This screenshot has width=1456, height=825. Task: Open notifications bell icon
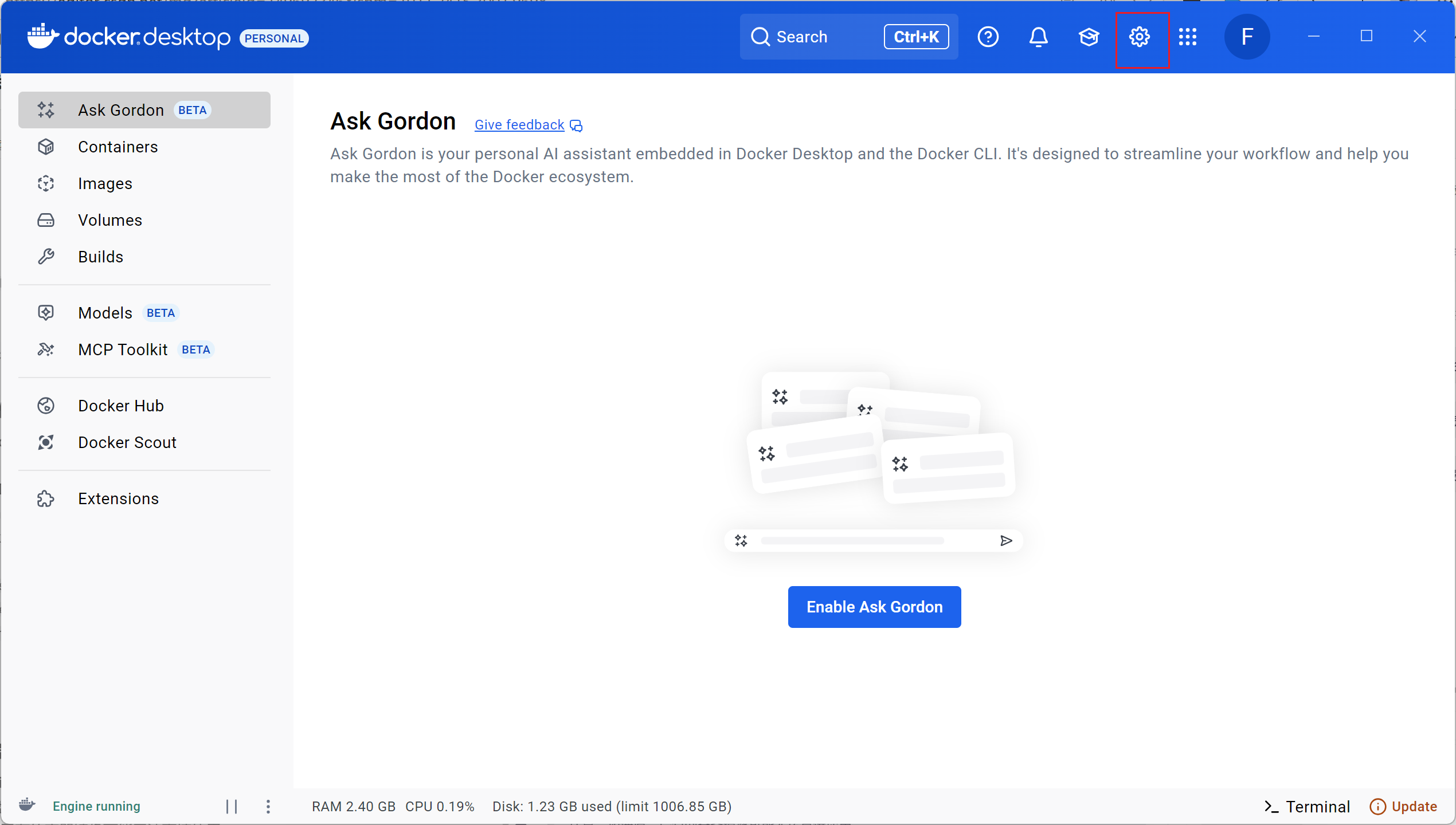pos(1038,37)
